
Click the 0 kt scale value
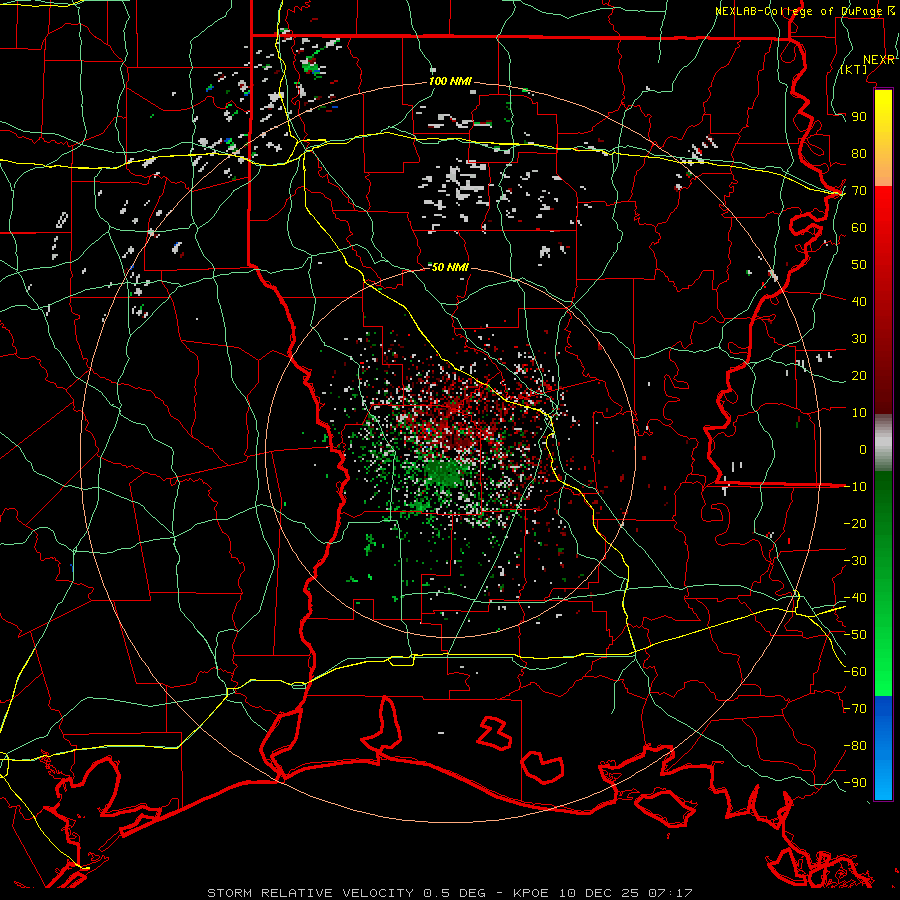(863, 449)
